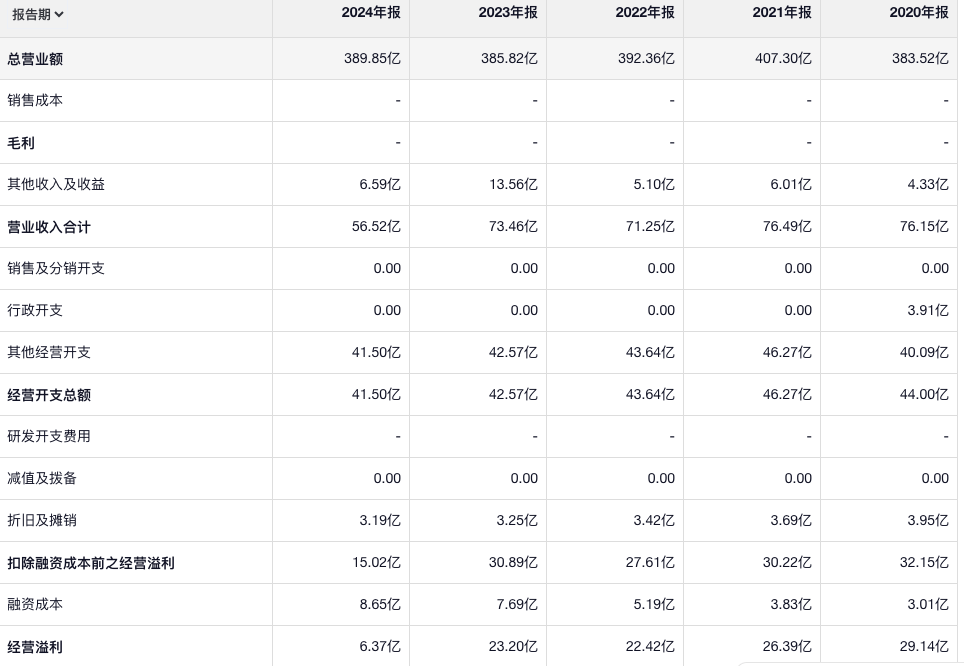
Task: Select the 其他收入及收益 row label
Action: pyautogui.click(x=56, y=185)
